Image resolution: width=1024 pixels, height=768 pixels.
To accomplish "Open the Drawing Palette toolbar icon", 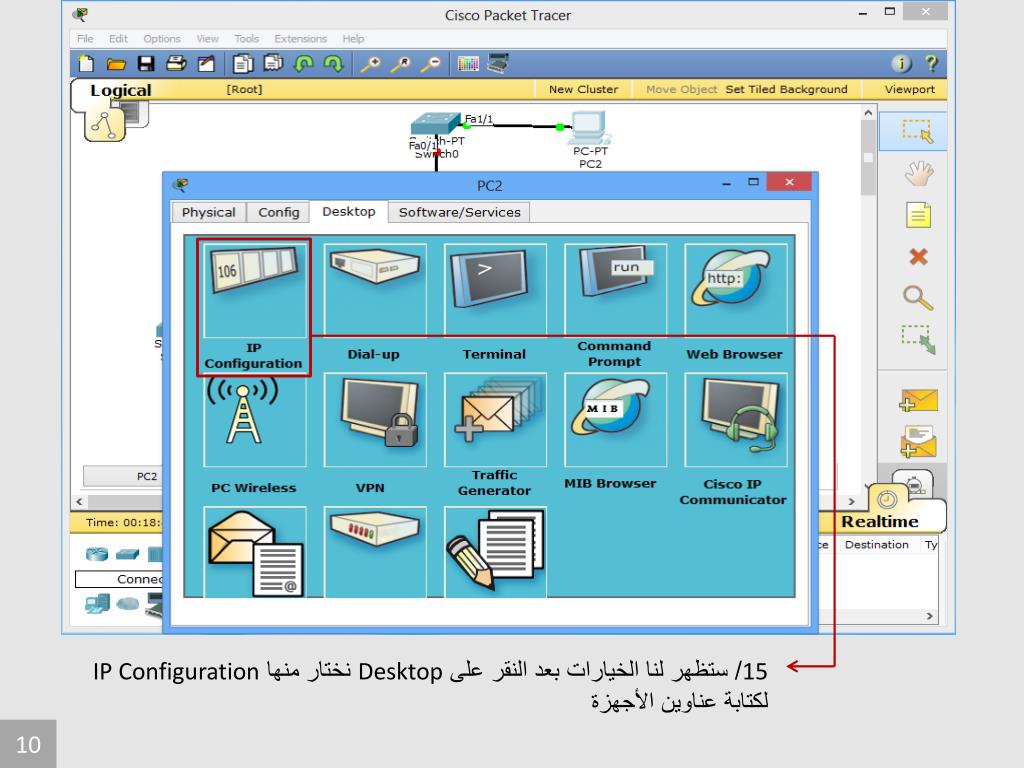I will pos(468,63).
